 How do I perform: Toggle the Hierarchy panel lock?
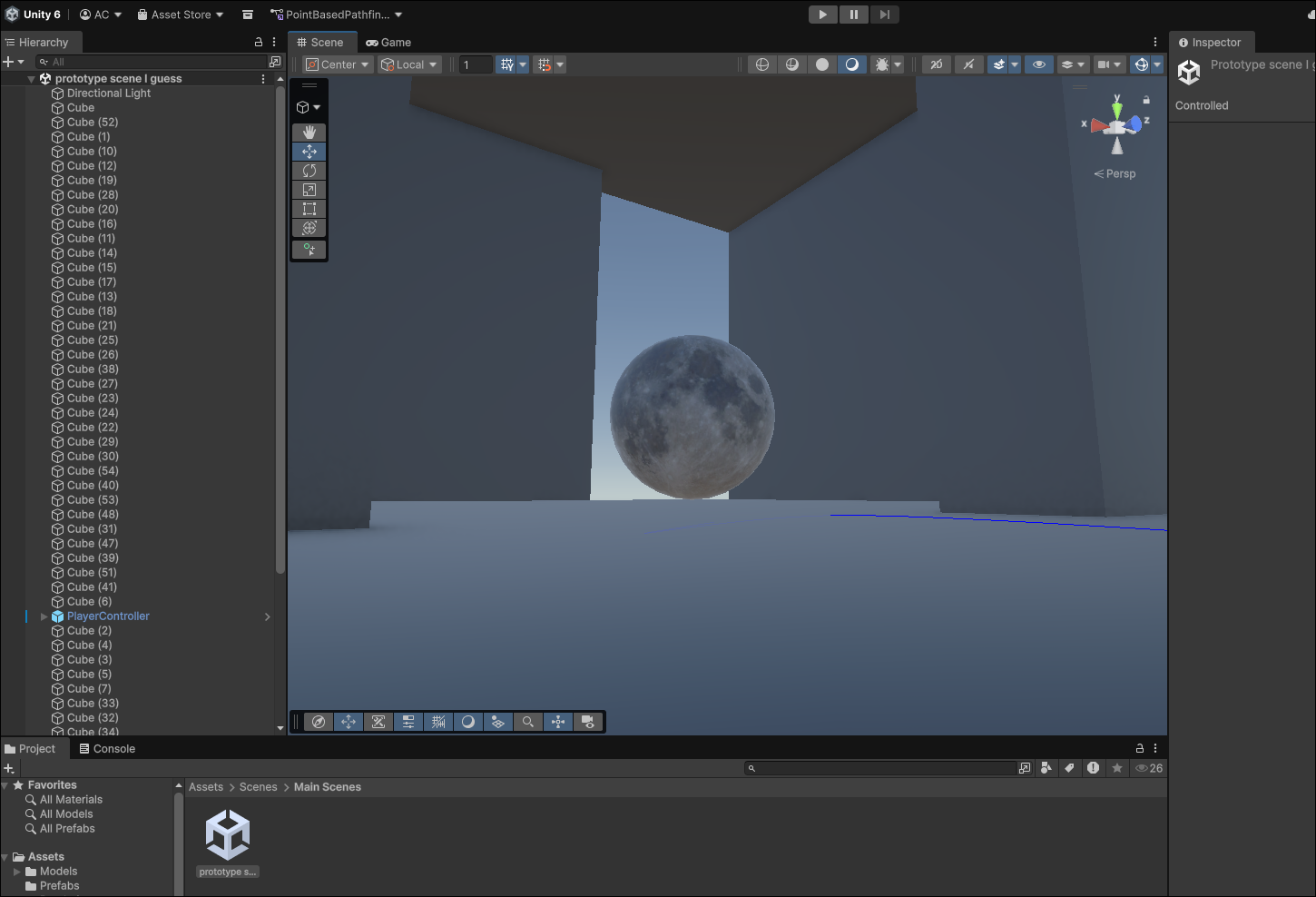258,42
